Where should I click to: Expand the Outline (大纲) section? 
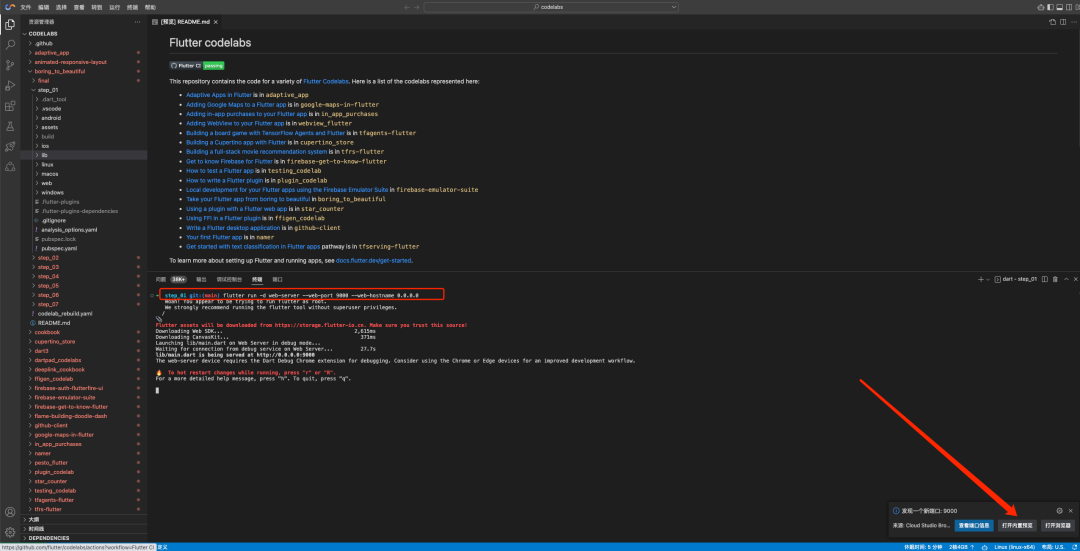[83, 519]
